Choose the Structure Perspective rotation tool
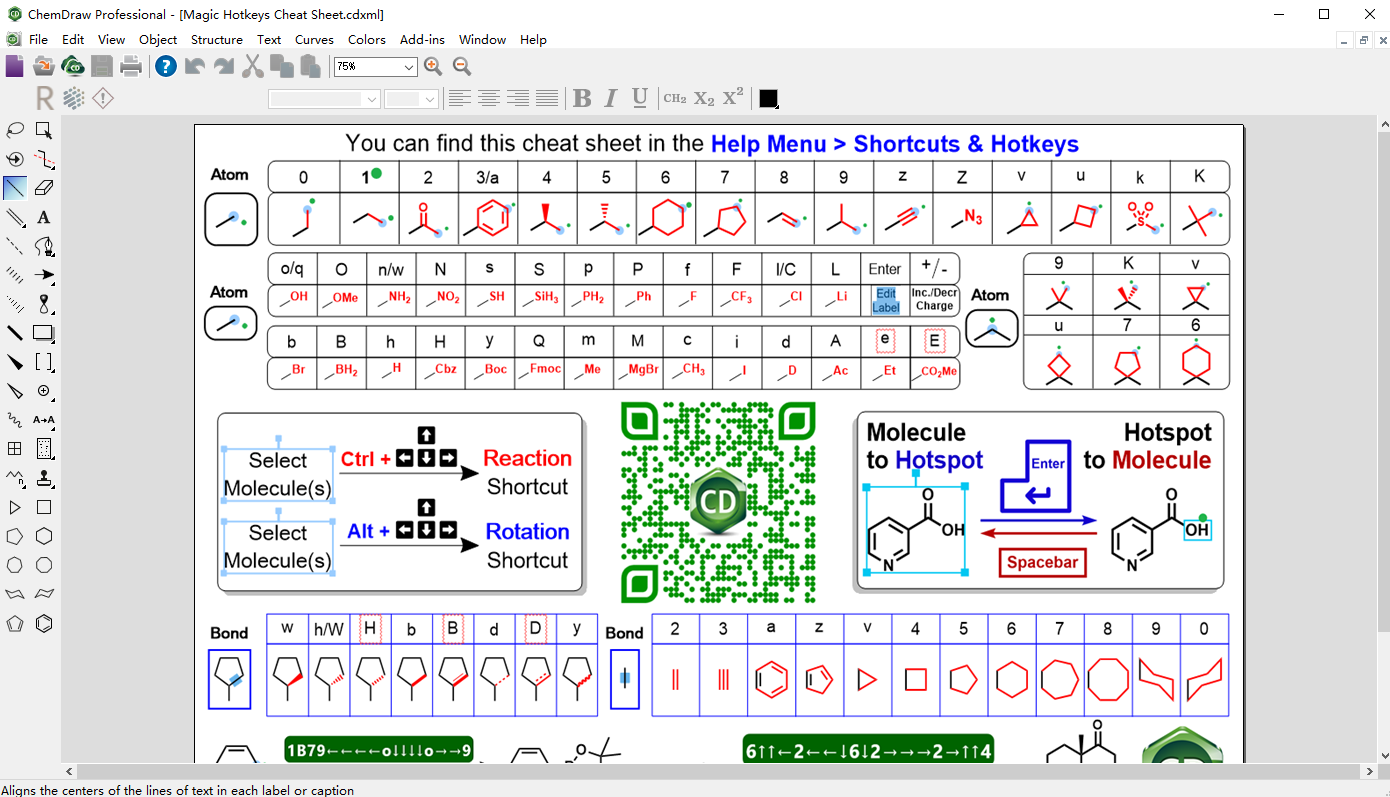Screen dimensions: 1390x797 pos(15,158)
